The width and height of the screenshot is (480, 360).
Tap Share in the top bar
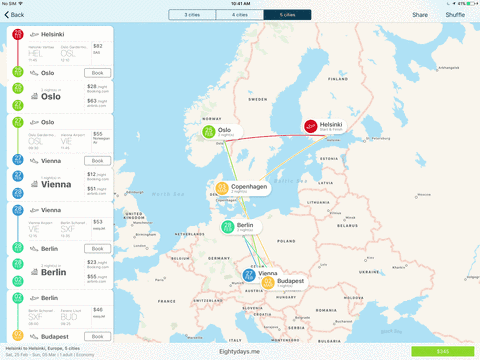tap(420, 15)
